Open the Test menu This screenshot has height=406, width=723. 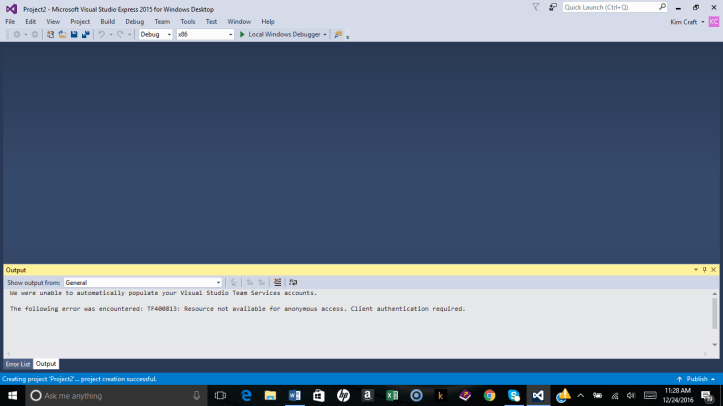[x=211, y=22]
